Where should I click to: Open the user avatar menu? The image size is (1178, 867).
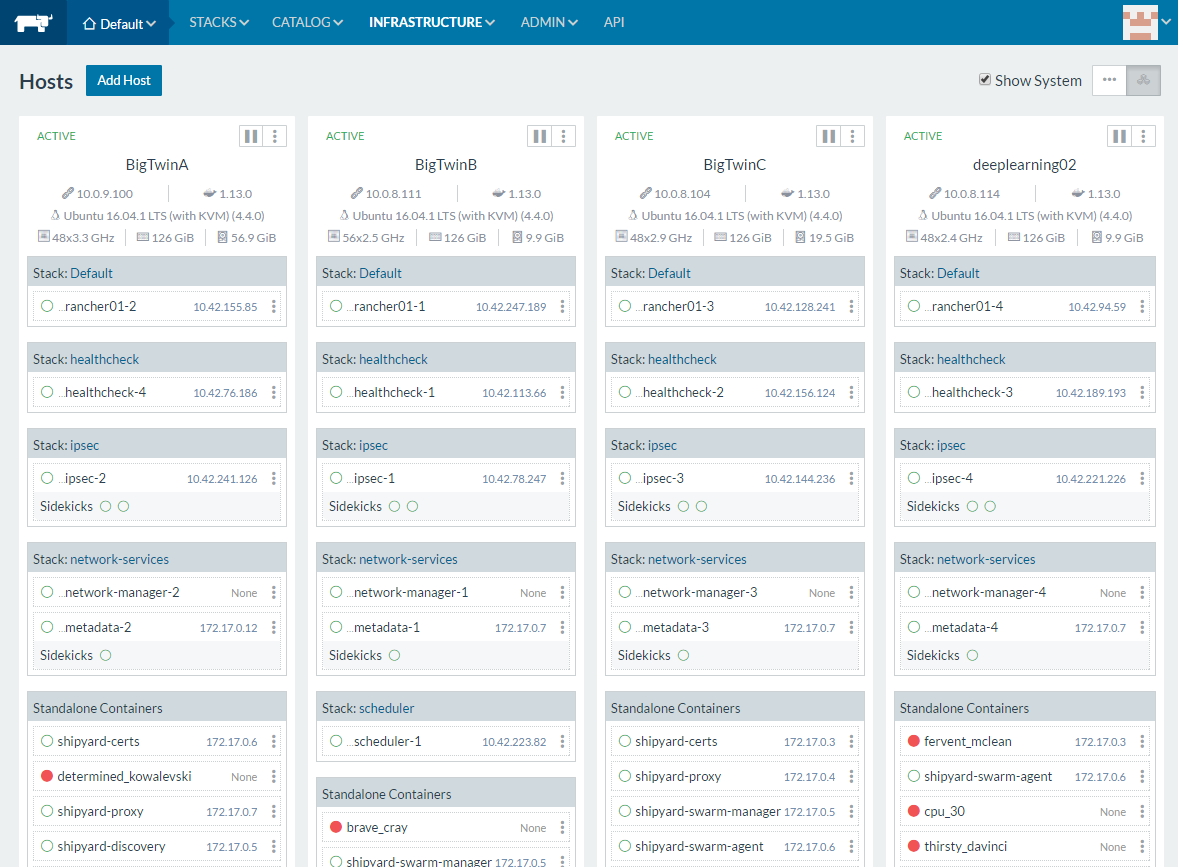(1145, 22)
